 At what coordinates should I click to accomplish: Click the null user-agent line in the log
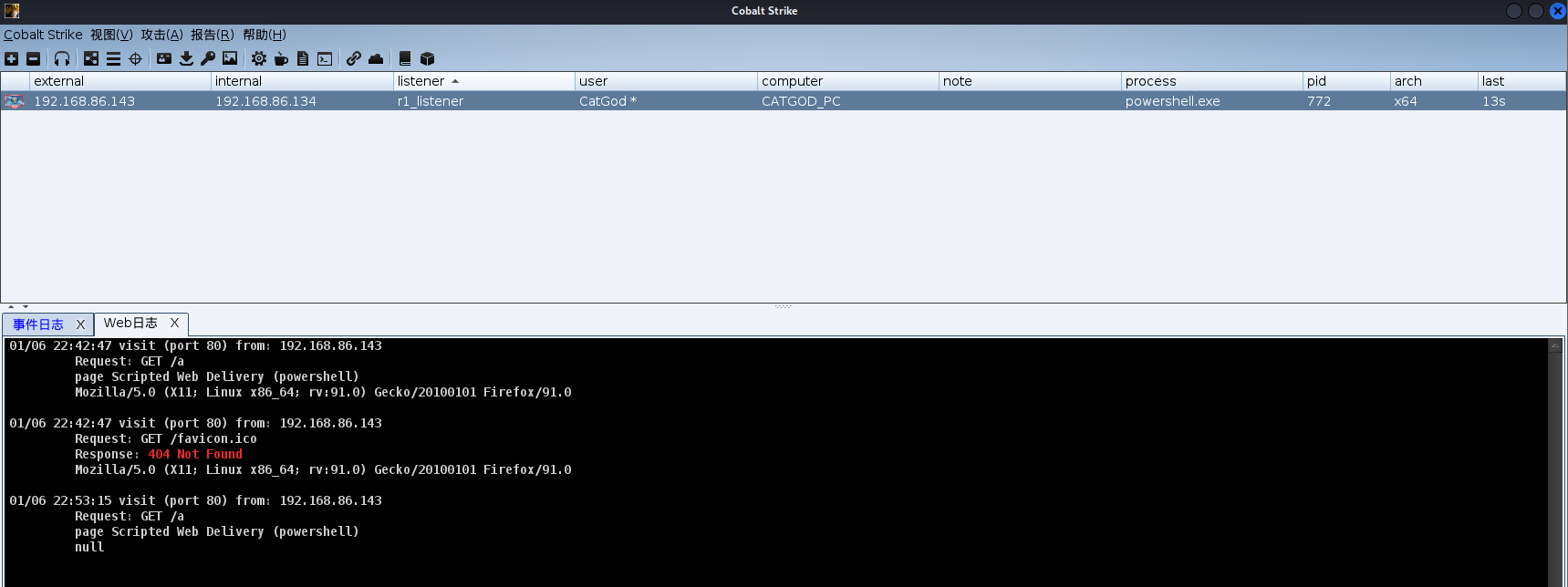tap(89, 547)
